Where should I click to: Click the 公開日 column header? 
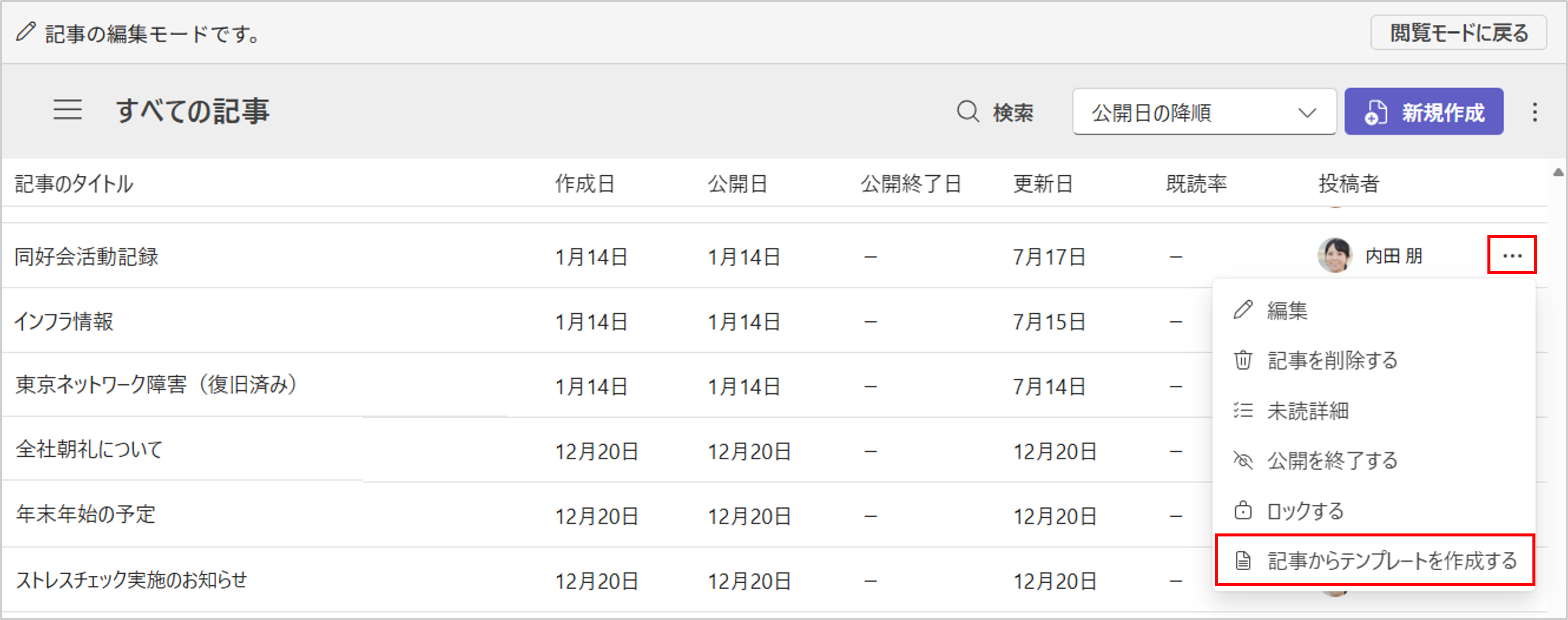point(737,184)
